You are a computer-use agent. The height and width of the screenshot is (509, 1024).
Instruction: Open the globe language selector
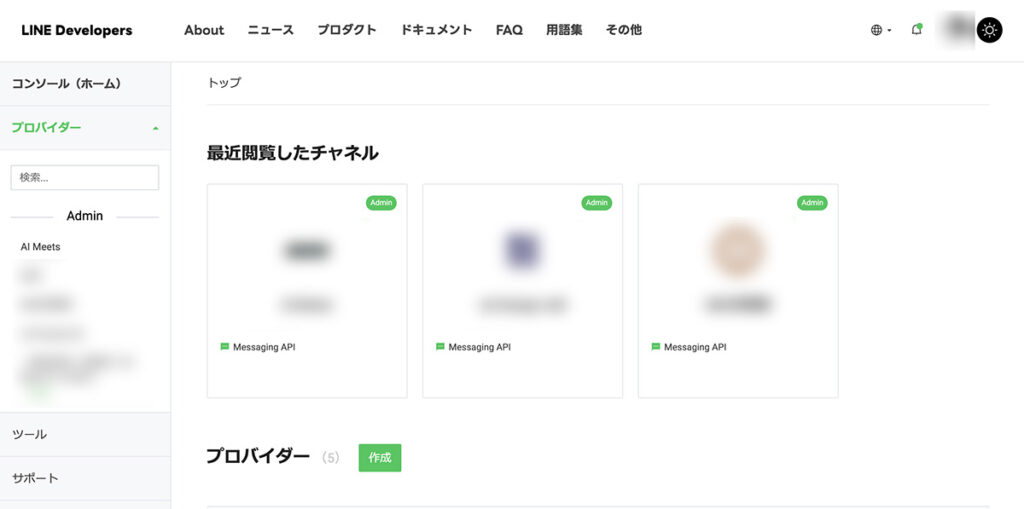point(880,30)
